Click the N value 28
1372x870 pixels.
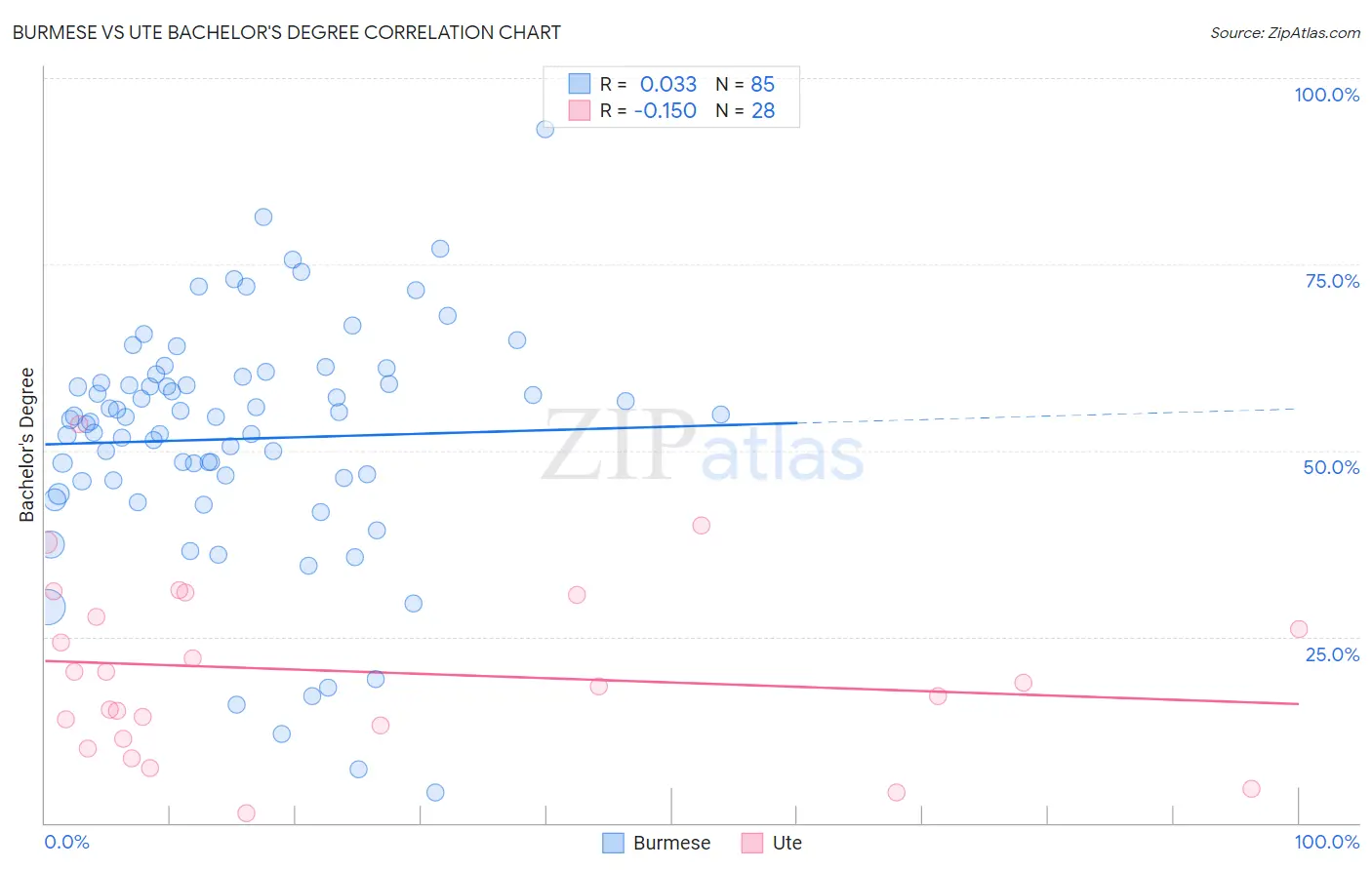[x=762, y=110]
